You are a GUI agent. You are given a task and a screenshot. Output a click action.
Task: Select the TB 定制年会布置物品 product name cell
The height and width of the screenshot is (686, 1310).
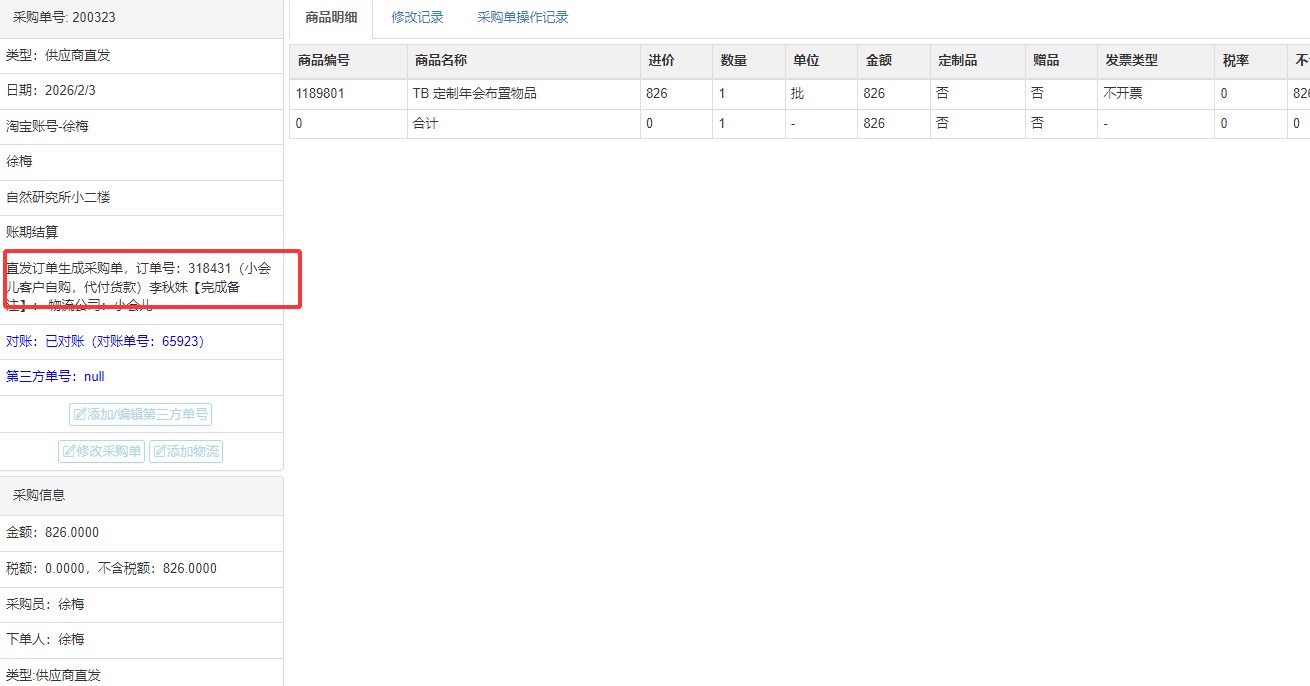tap(474, 94)
